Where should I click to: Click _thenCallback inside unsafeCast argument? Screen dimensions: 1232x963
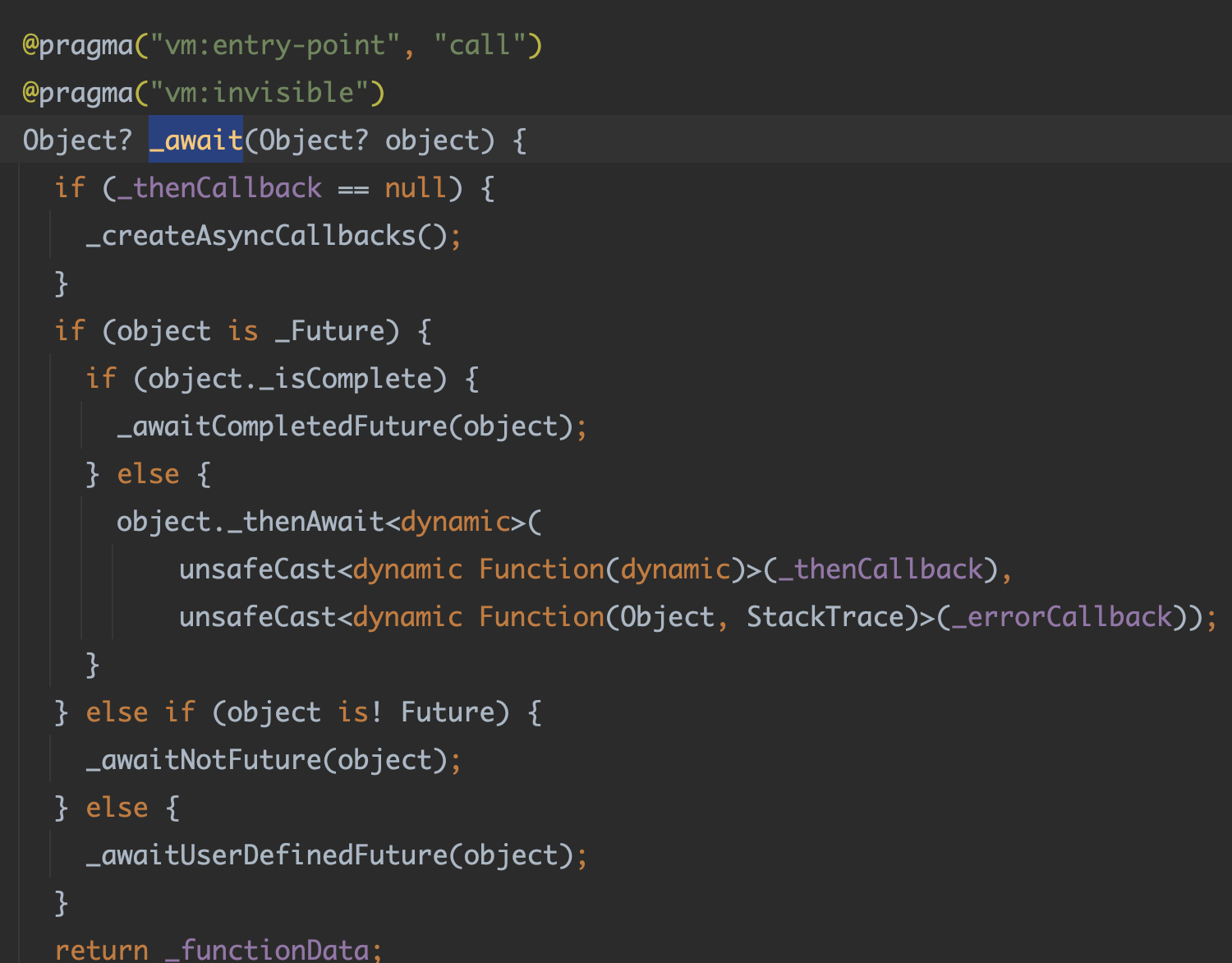880,569
